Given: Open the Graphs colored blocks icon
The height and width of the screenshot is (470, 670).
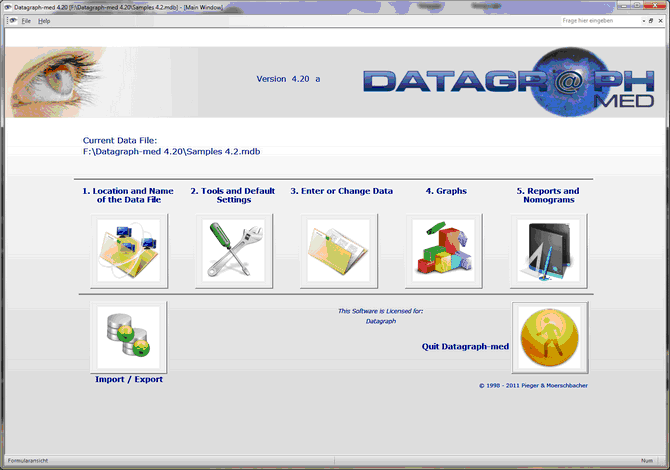Looking at the screenshot, I should [x=444, y=251].
